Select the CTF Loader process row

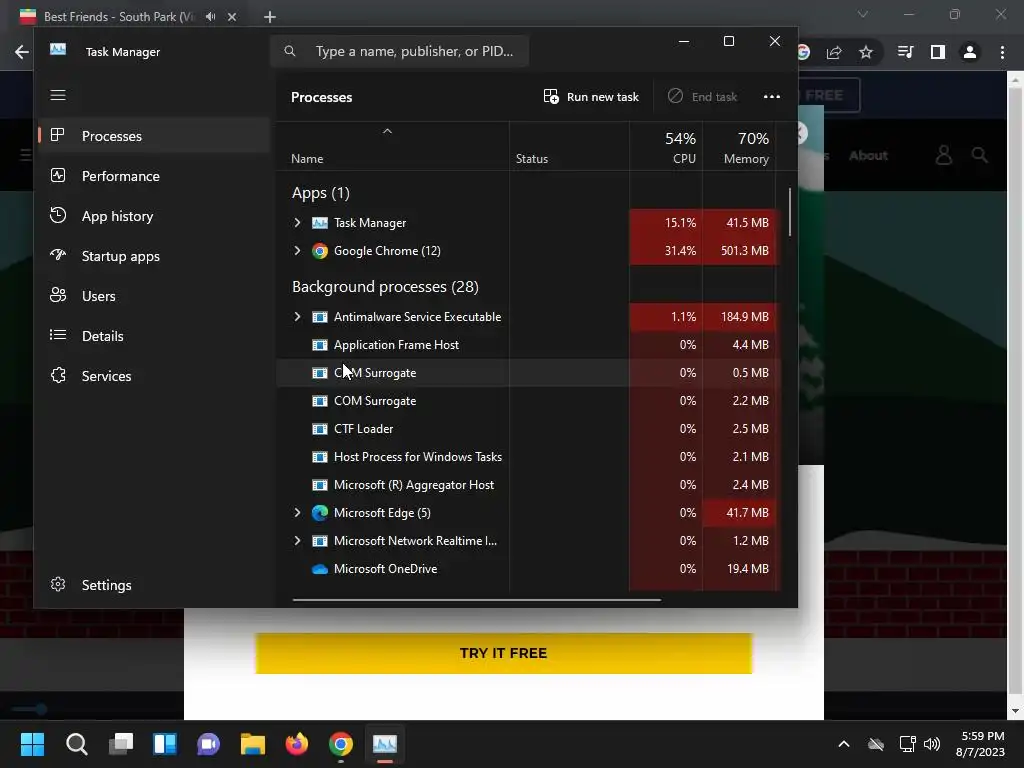coord(526,429)
